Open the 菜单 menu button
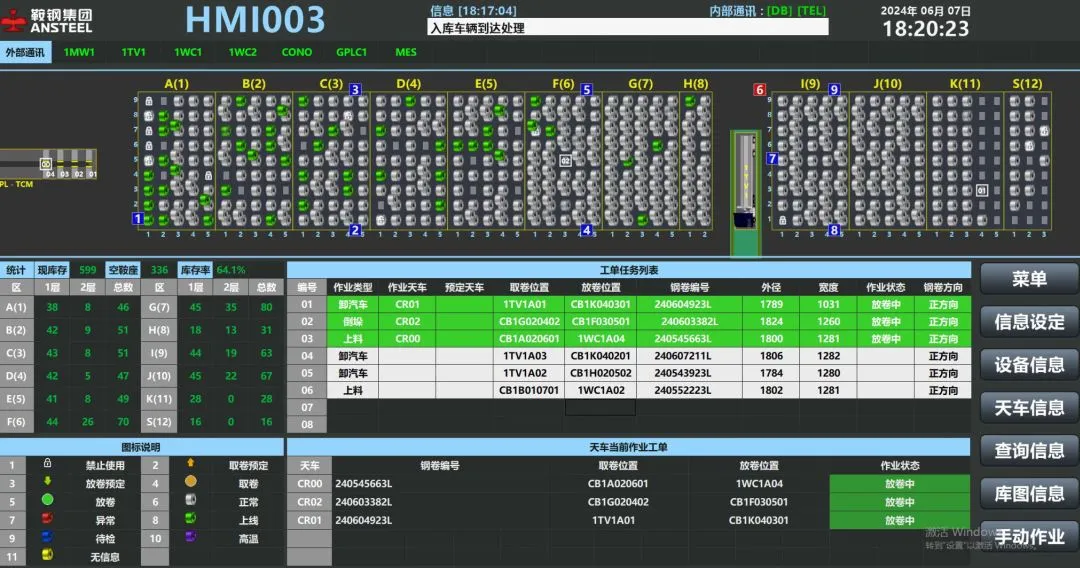The width and height of the screenshot is (1080, 568). 1029,279
